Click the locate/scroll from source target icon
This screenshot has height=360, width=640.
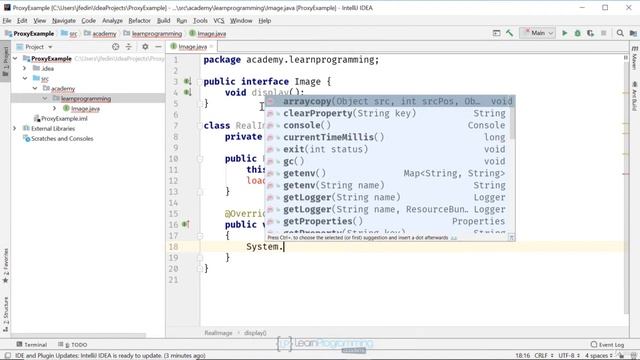(x=116, y=47)
